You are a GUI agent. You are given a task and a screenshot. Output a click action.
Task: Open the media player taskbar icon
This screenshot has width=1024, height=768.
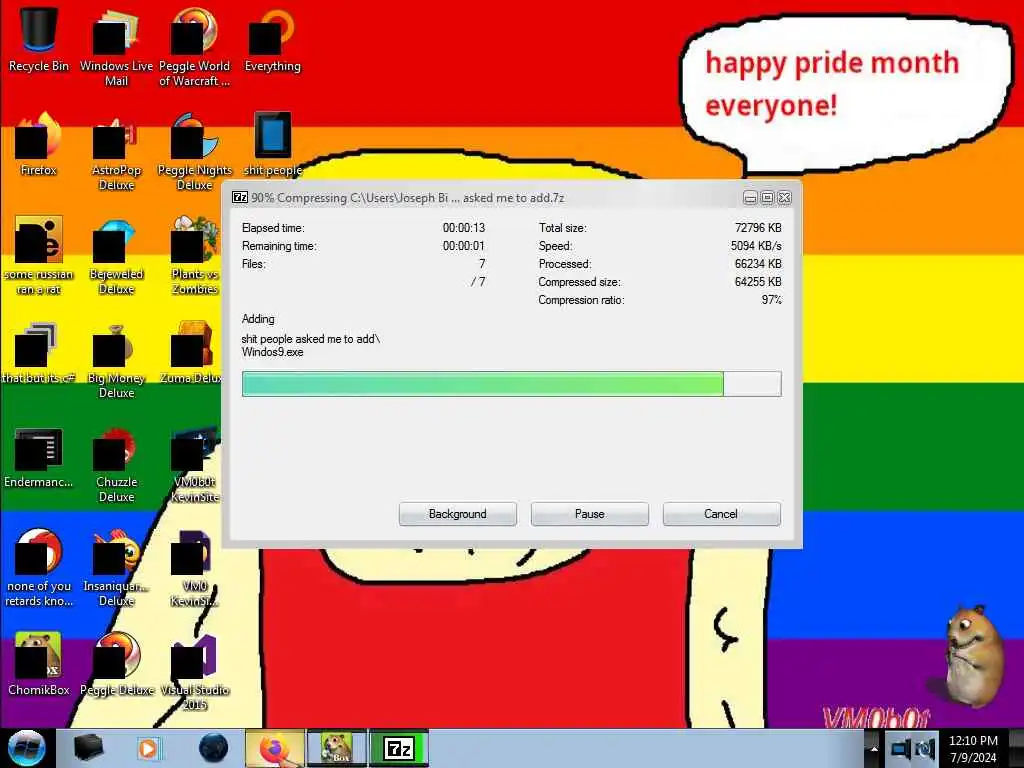point(148,748)
